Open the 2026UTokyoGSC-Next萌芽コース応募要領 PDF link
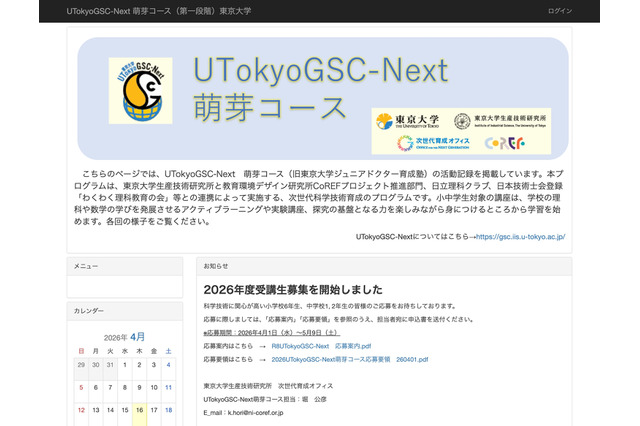Viewport: 640px width, 426px height. point(350,359)
